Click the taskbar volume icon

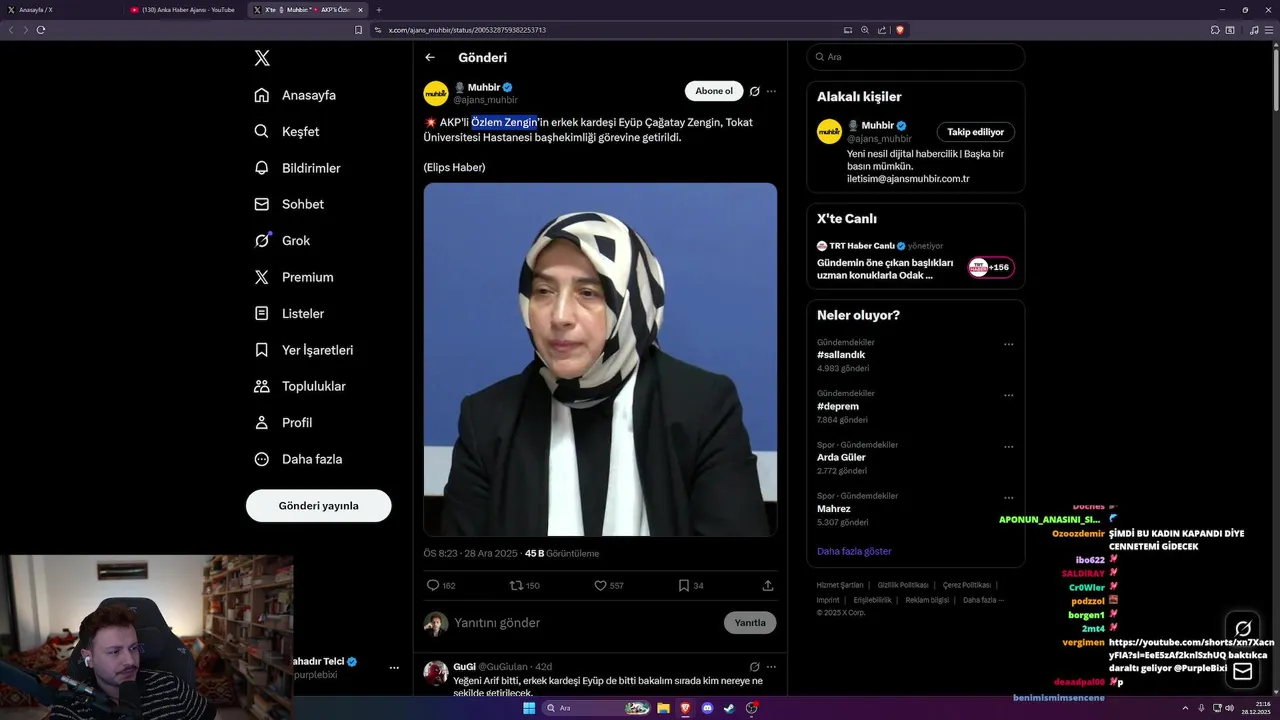[x=1229, y=708]
